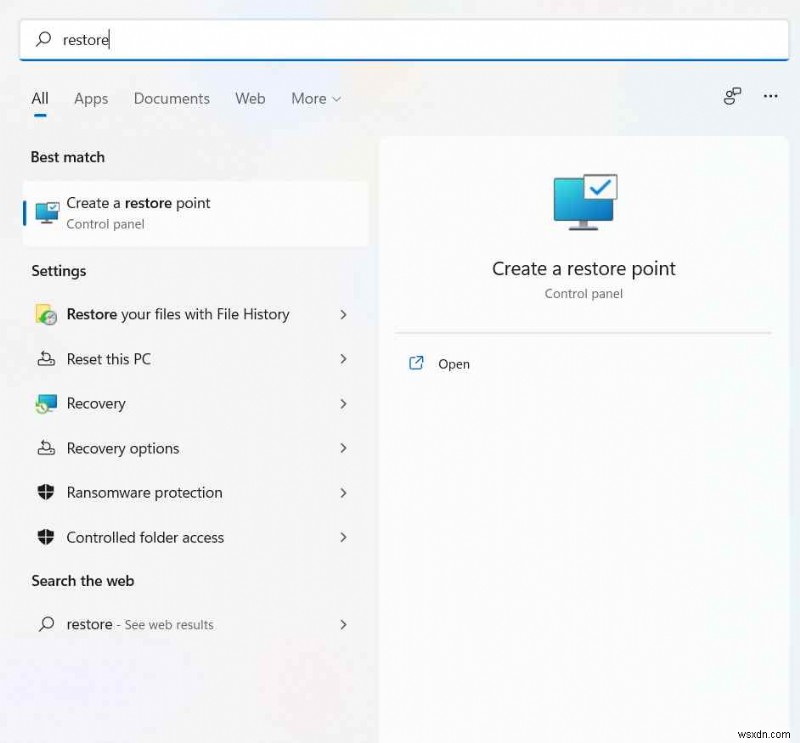Viewport: 800px width, 743px height.
Task: Click the Recovery icon in Settings results
Action: coord(46,404)
